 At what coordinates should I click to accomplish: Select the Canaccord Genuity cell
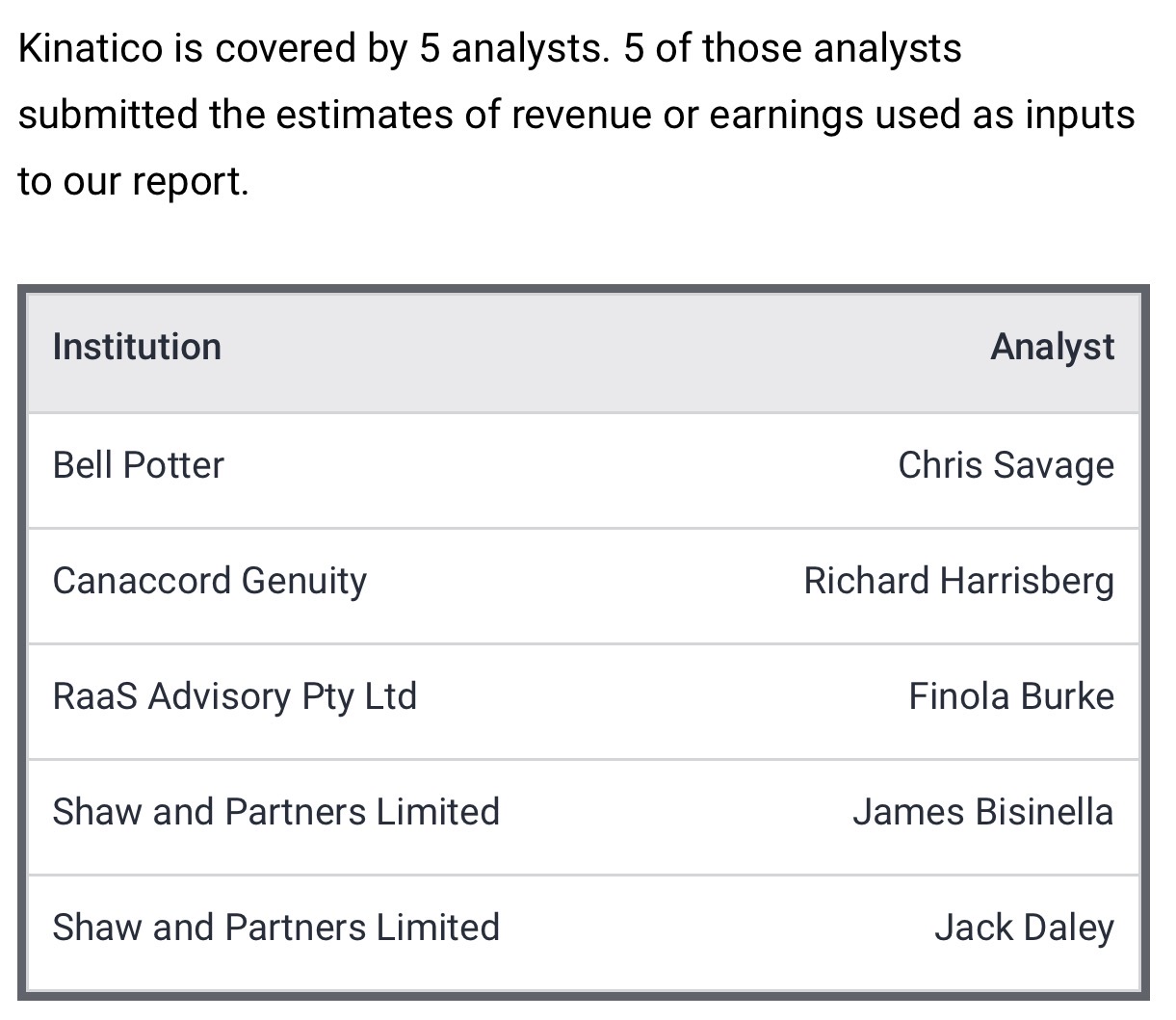tap(209, 581)
